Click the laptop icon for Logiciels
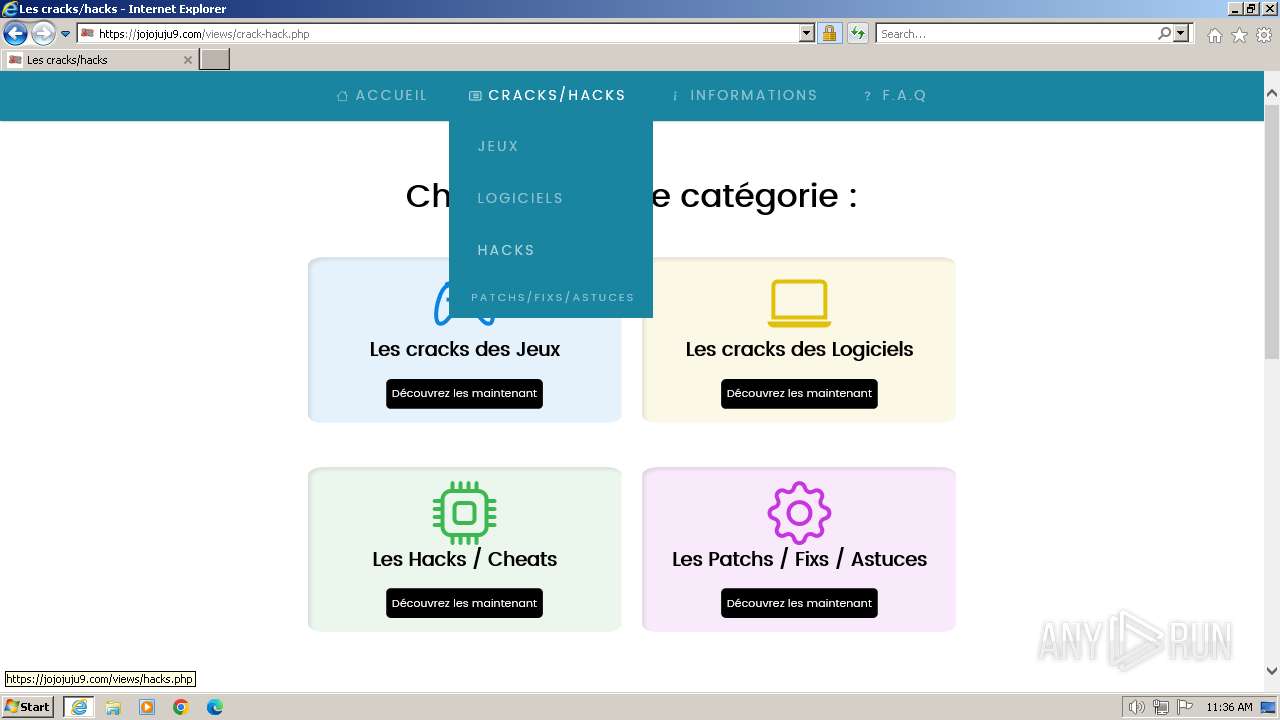Screen dimensions: 1280x720 tap(799, 303)
